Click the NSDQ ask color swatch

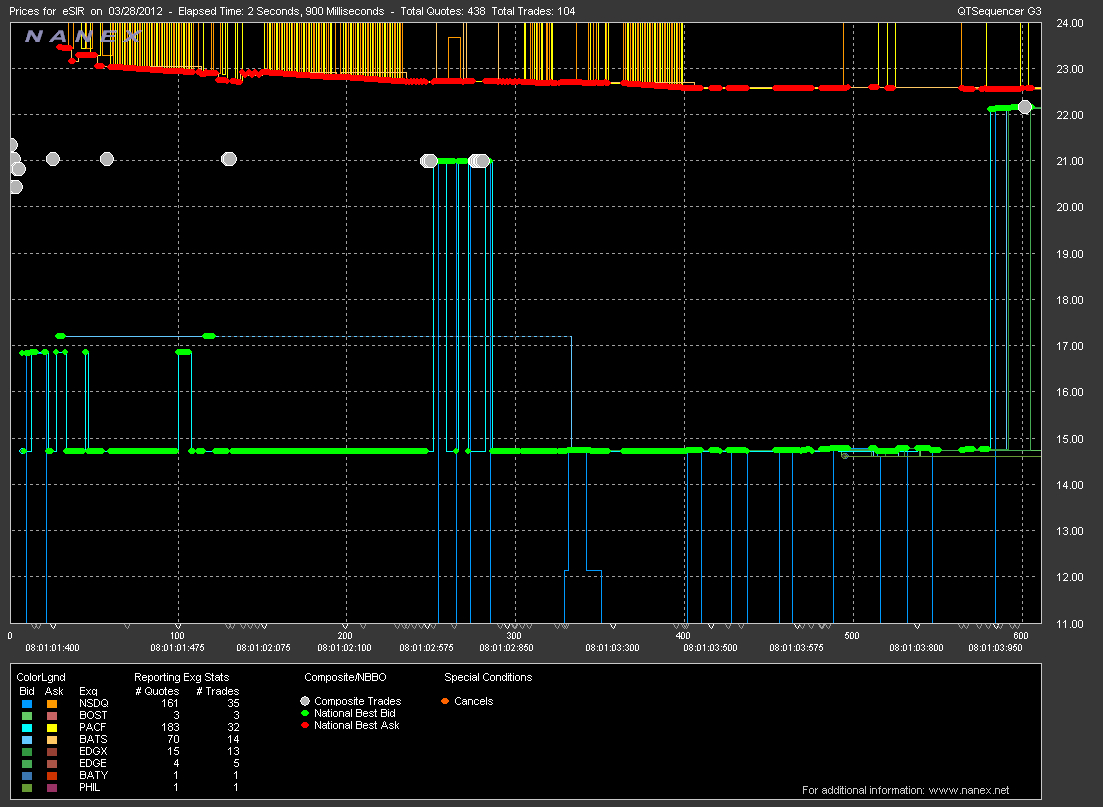pyautogui.click(x=52, y=704)
